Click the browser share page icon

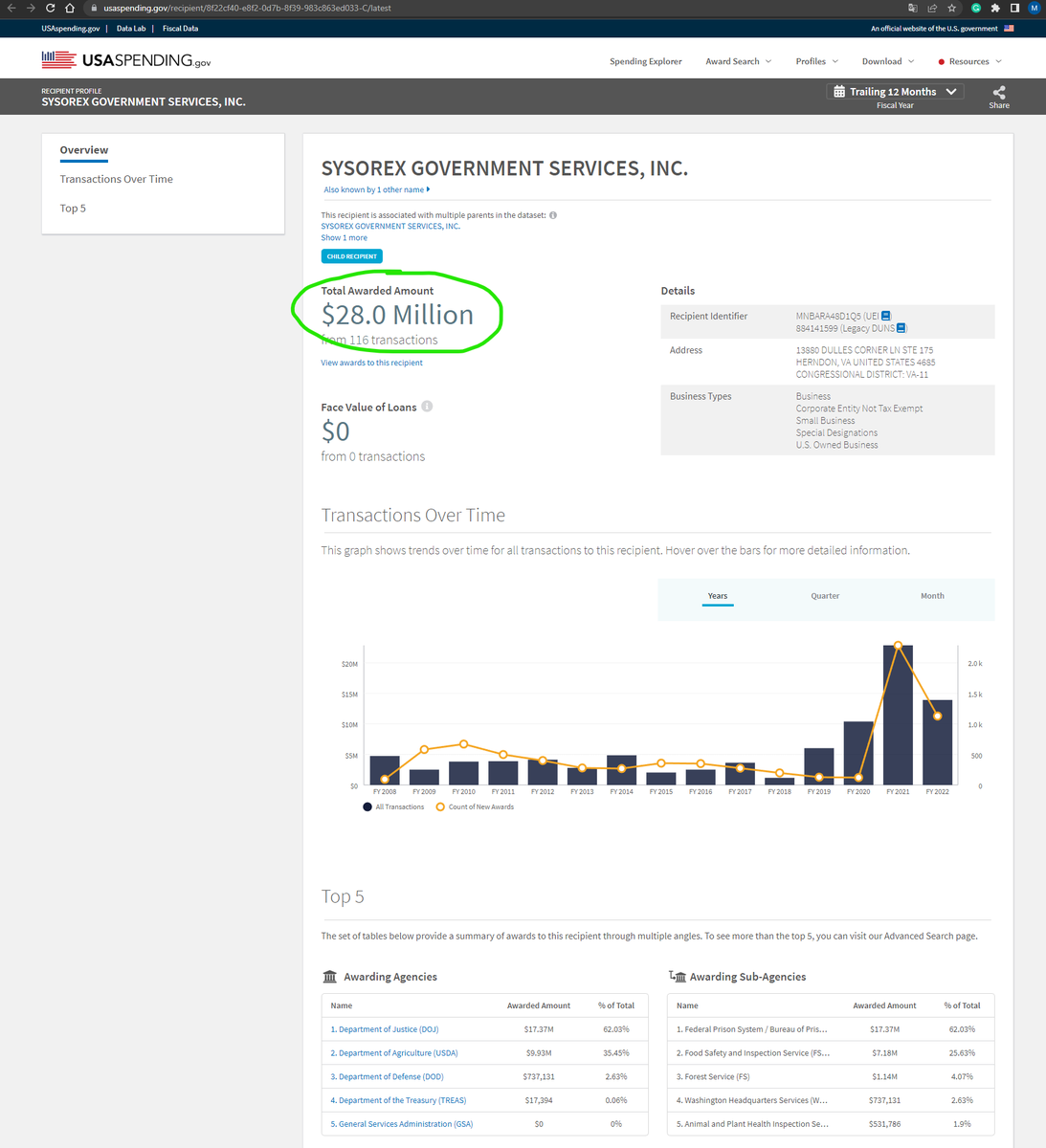[x=932, y=8]
